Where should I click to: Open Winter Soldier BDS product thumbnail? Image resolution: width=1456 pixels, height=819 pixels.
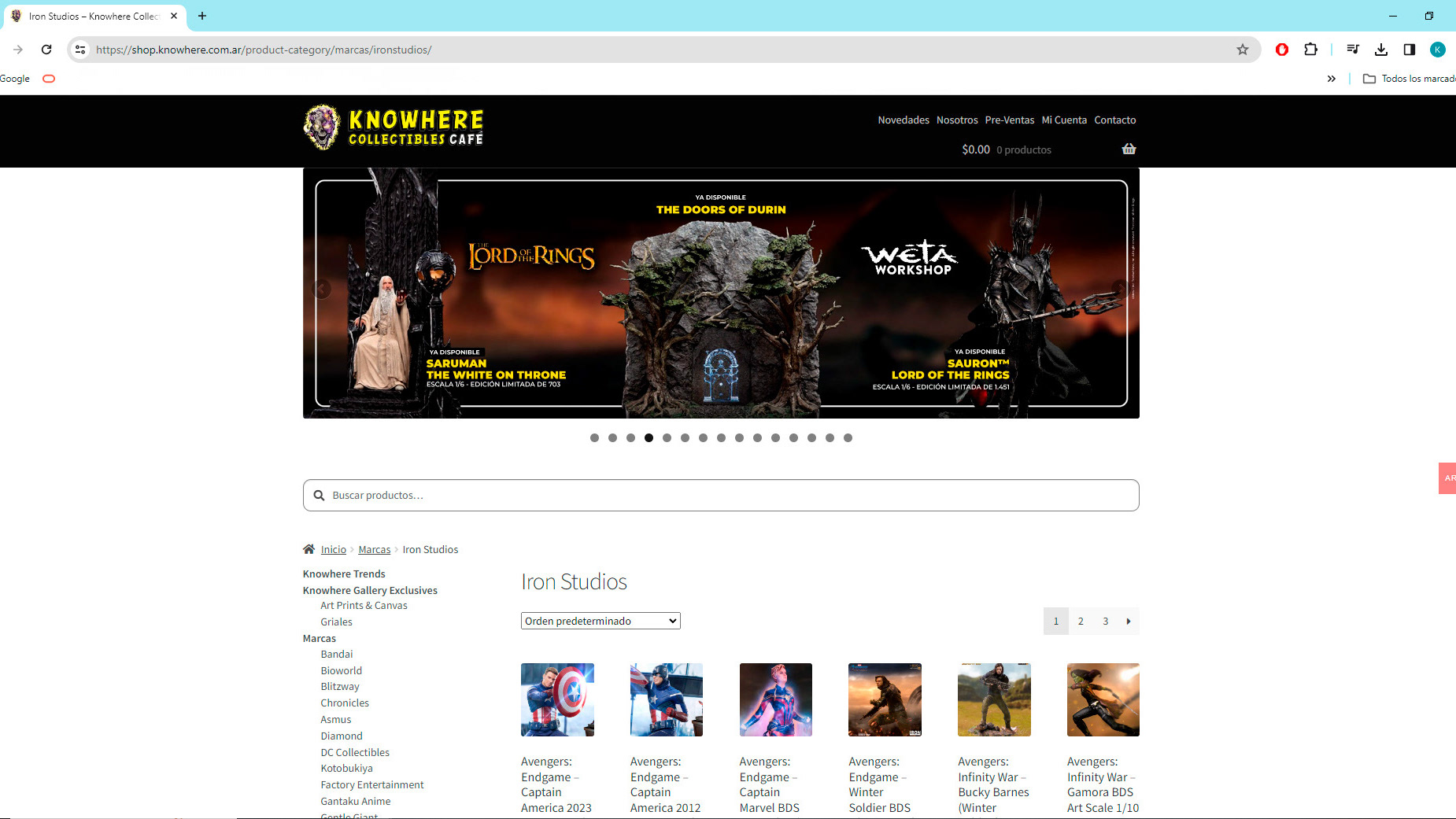click(x=885, y=699)
